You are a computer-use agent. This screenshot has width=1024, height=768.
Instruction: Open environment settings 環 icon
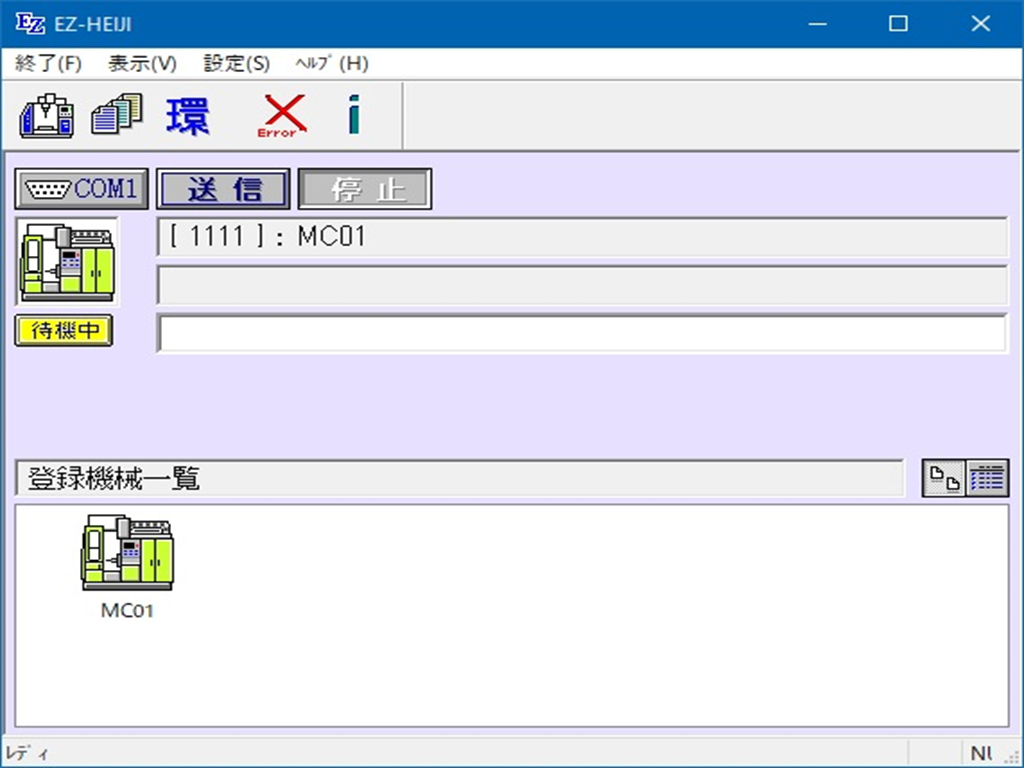[x=188, y=116]
